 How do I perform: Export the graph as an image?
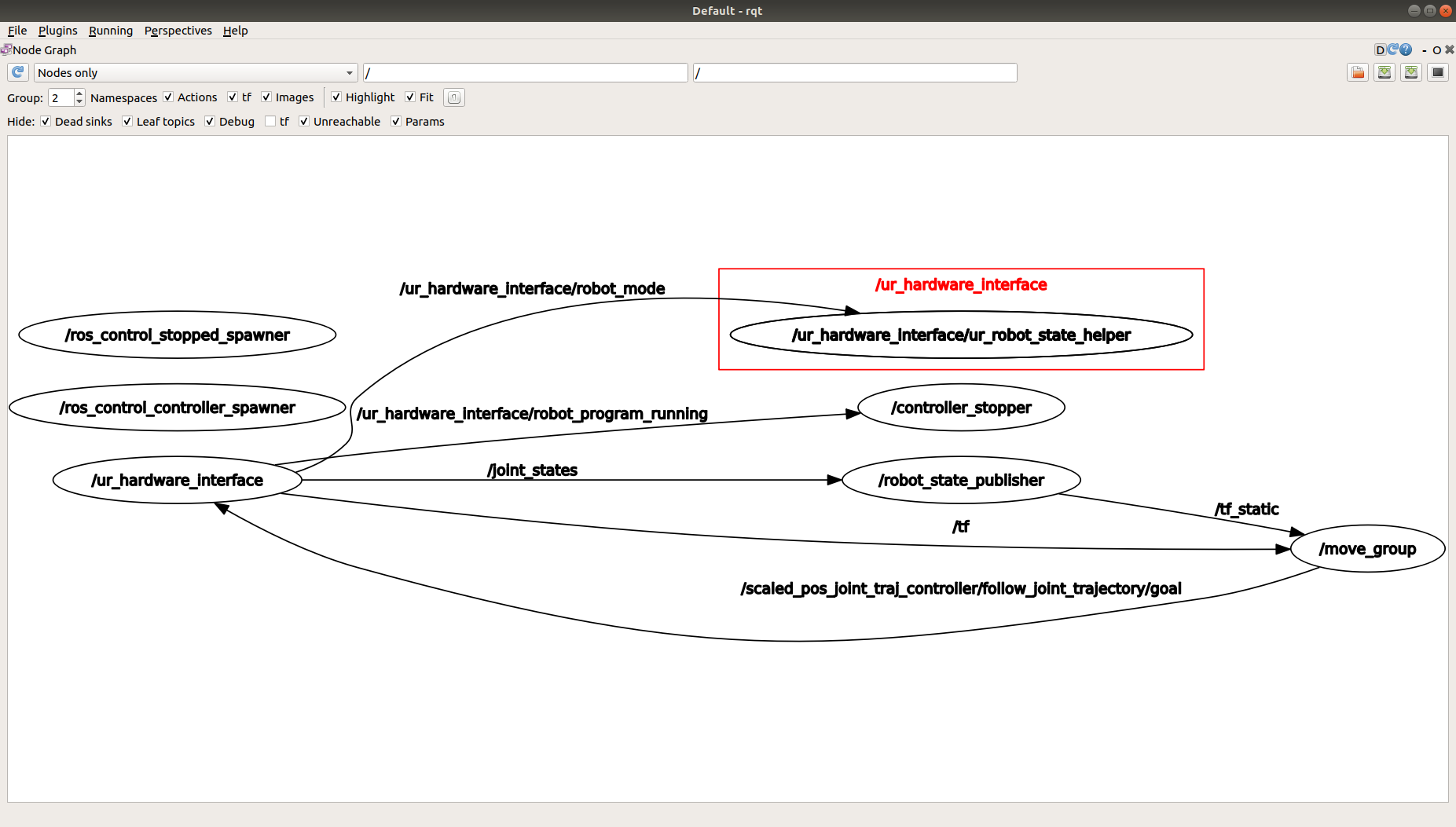pyautogui.click(x=1410, y=72)
